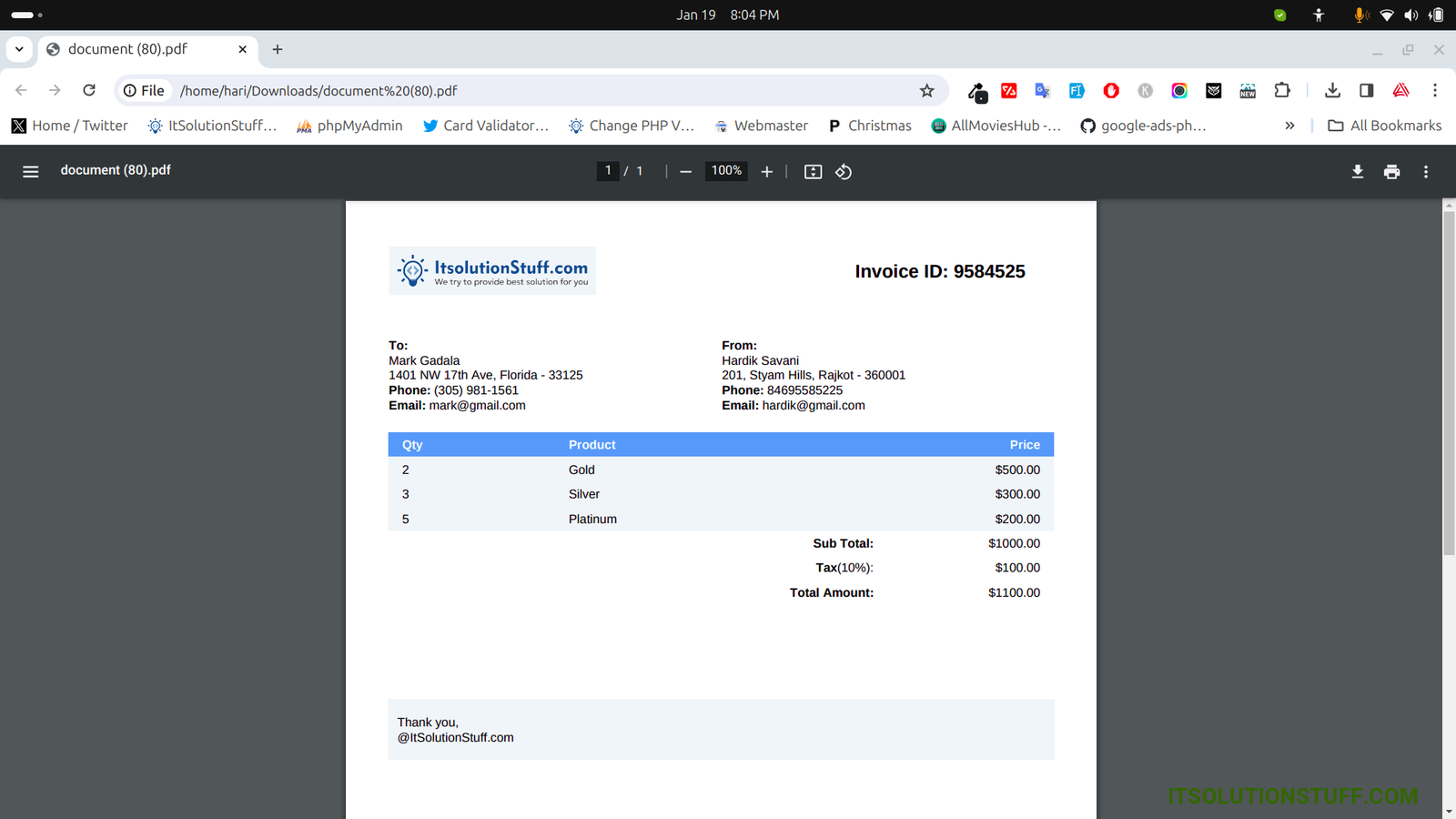Toggle the browser side panel
The height and width of the screenshot is (819, 1456).
(x=1366, y=90)
